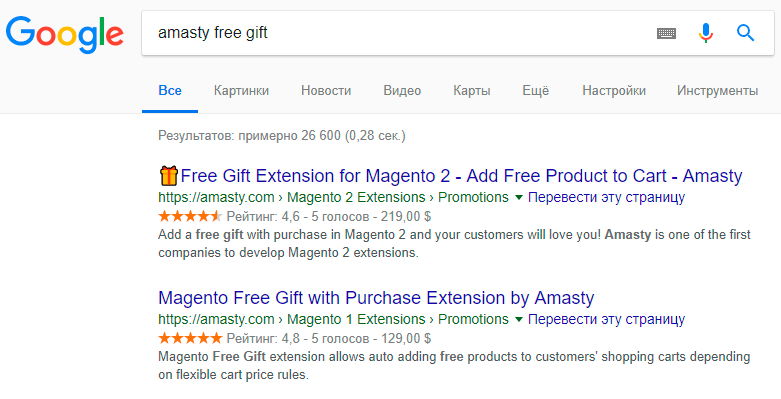Click first result's Перевести эту страницу link
Image resolution: width=781 pixels, height=399 pixels.
point(606,197)
